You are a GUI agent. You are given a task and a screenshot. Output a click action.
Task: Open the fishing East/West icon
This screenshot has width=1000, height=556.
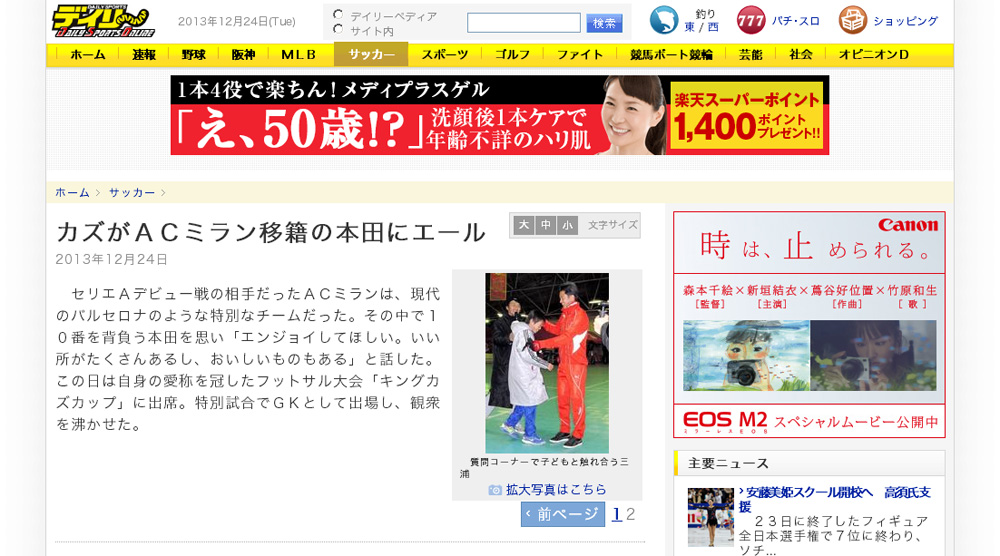click(x=664, y=20)
